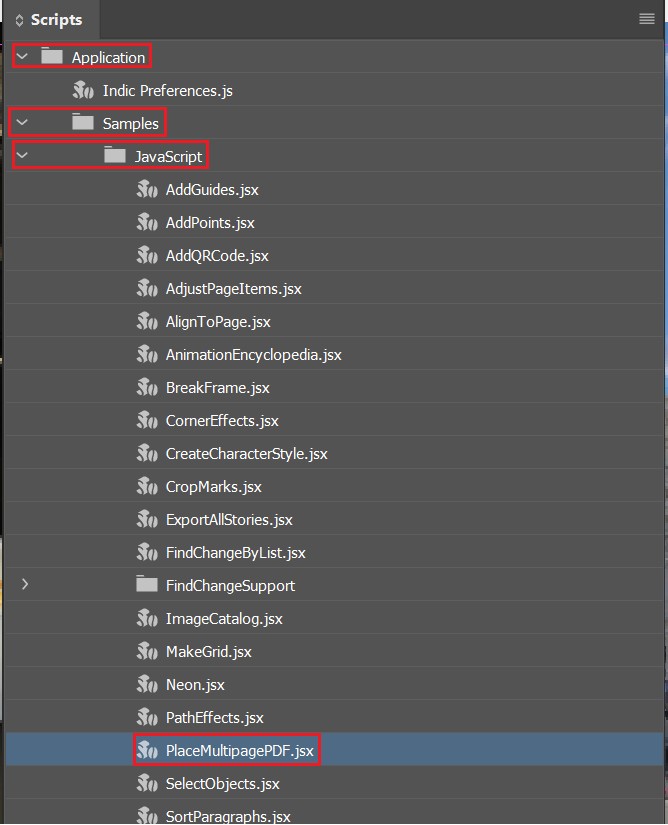Click script icon for BreakFrame.jsx
The height and width of the screenshot is (825, 668).
[147, 387]
